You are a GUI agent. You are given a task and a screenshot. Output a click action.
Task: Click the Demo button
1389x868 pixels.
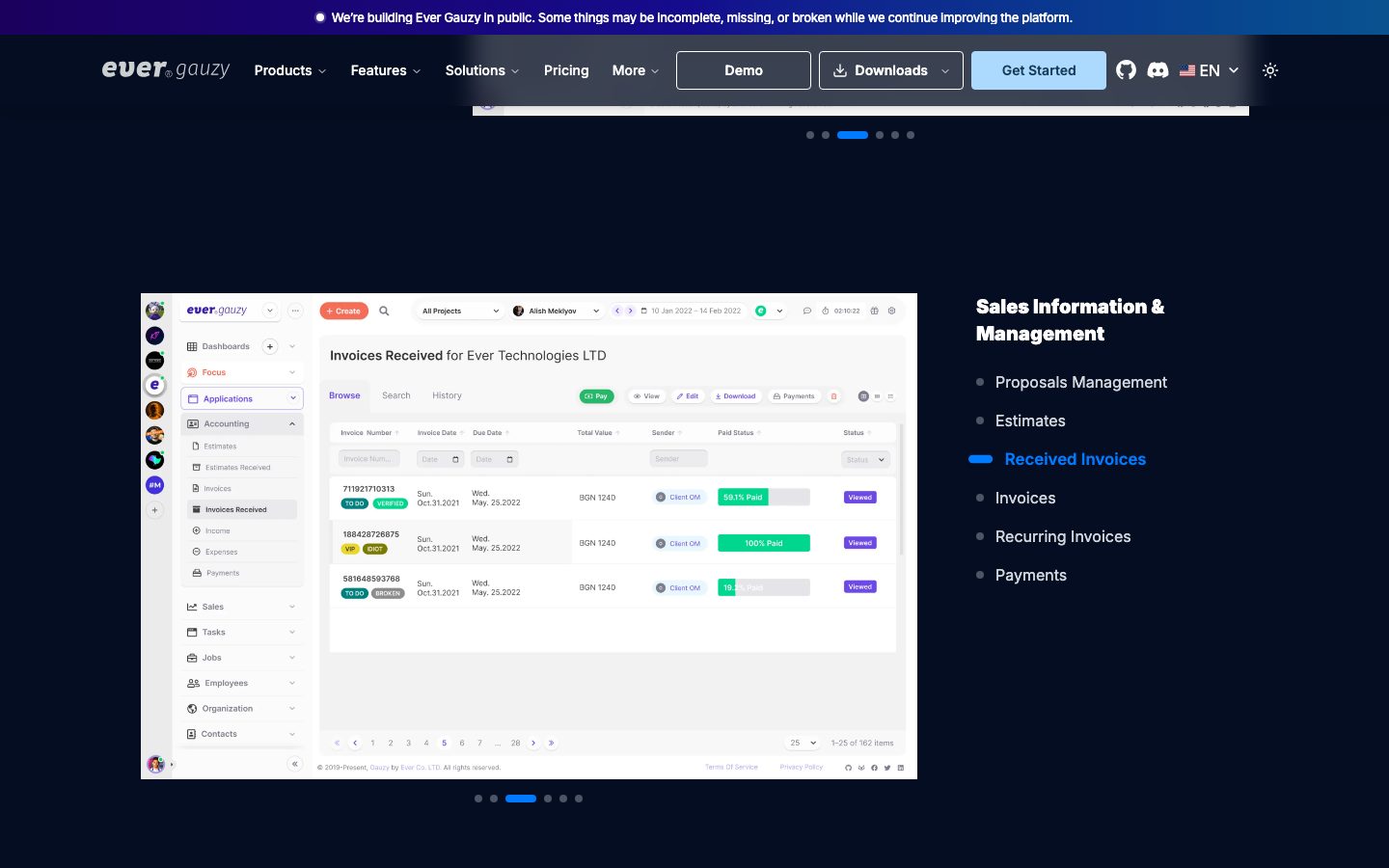[744, 70]
